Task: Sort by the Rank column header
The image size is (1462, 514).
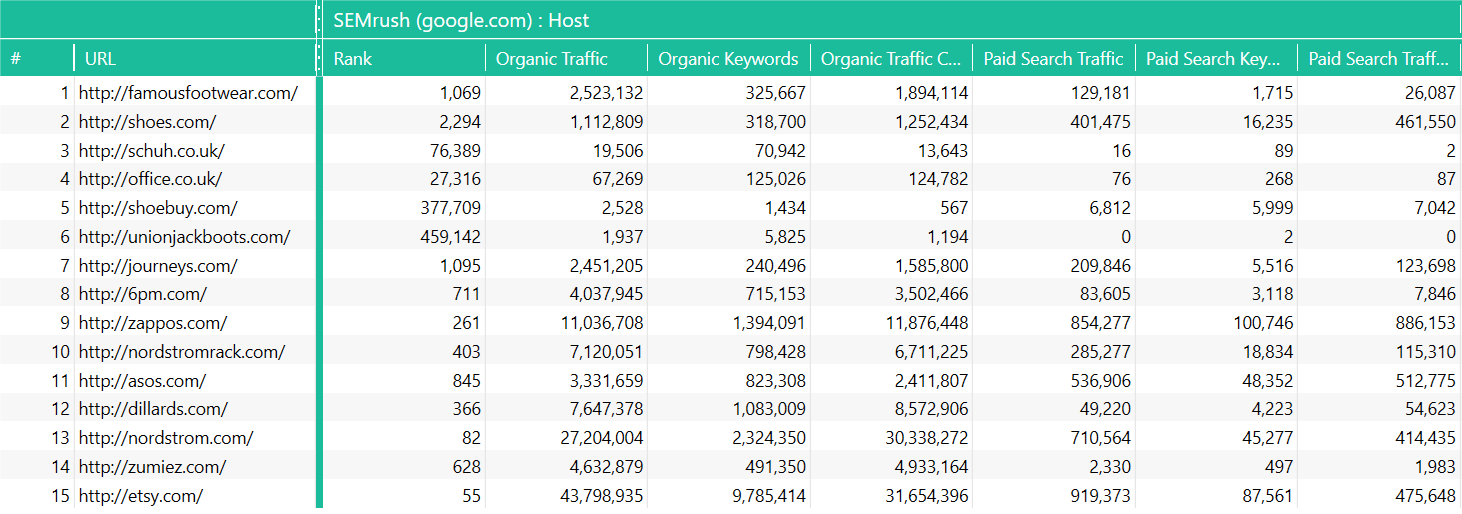Action: point(403,59)
